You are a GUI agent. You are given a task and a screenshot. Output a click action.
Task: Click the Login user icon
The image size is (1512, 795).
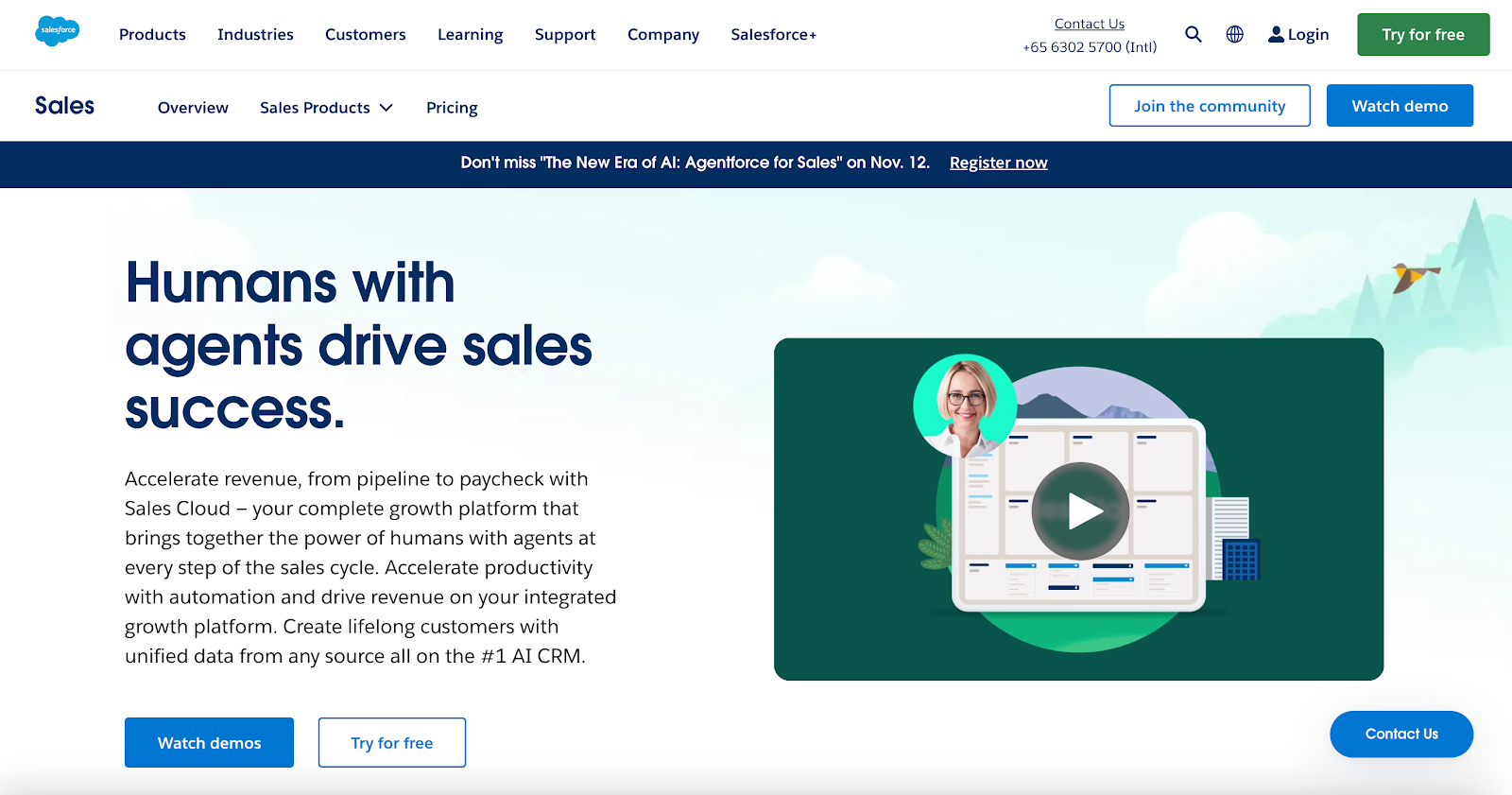point(1276,35)
